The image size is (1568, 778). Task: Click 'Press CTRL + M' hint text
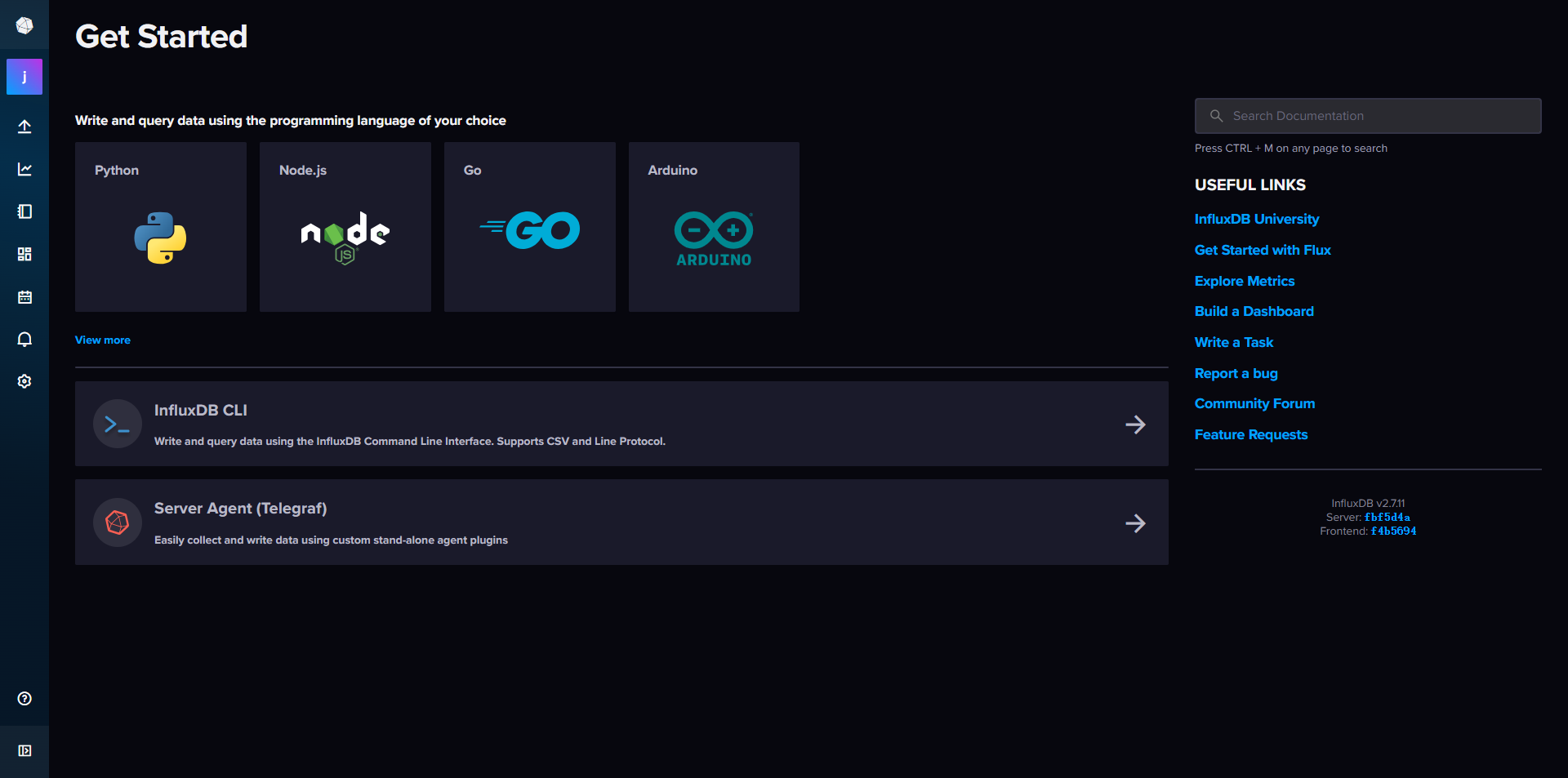tap(1291, 148)
